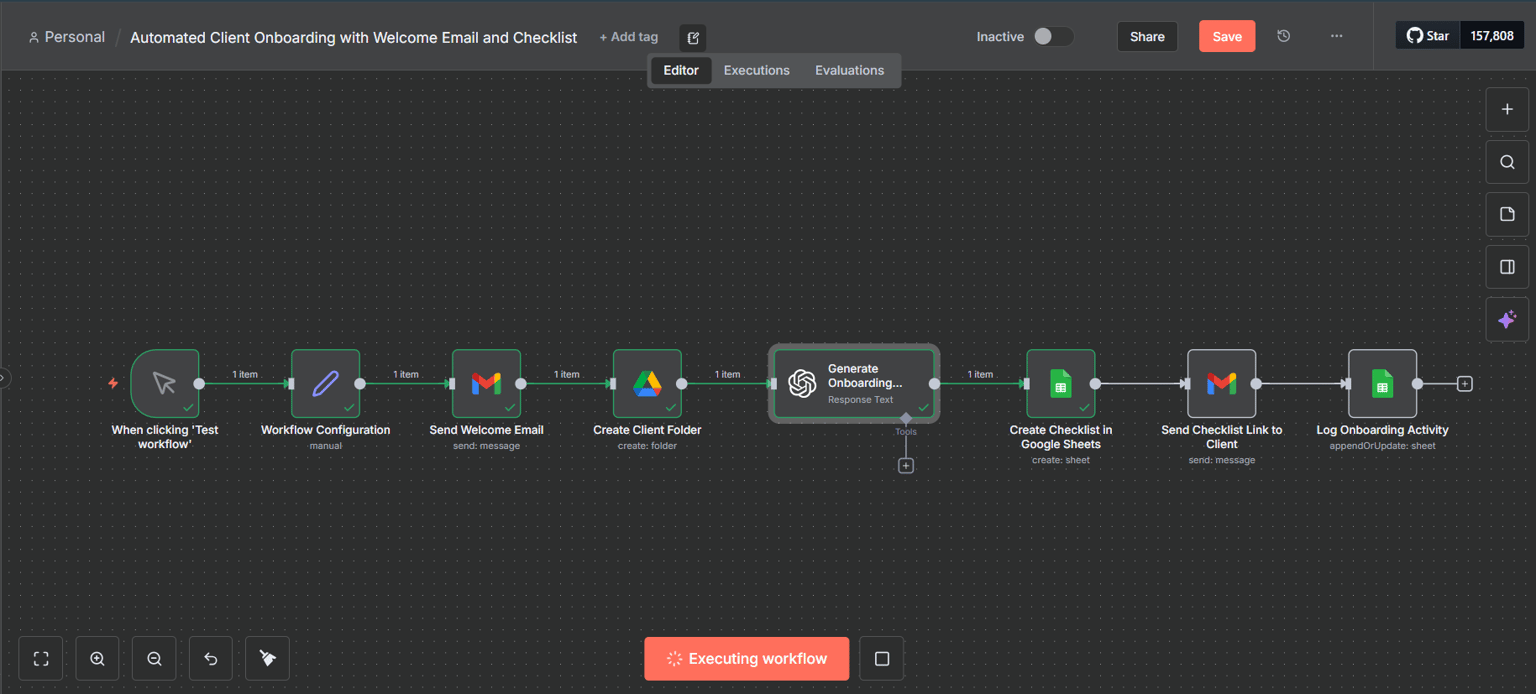Tidy up the workflow with broom icon
Image resolution: width=1536 pixels, height=694 pixels.
267,659
